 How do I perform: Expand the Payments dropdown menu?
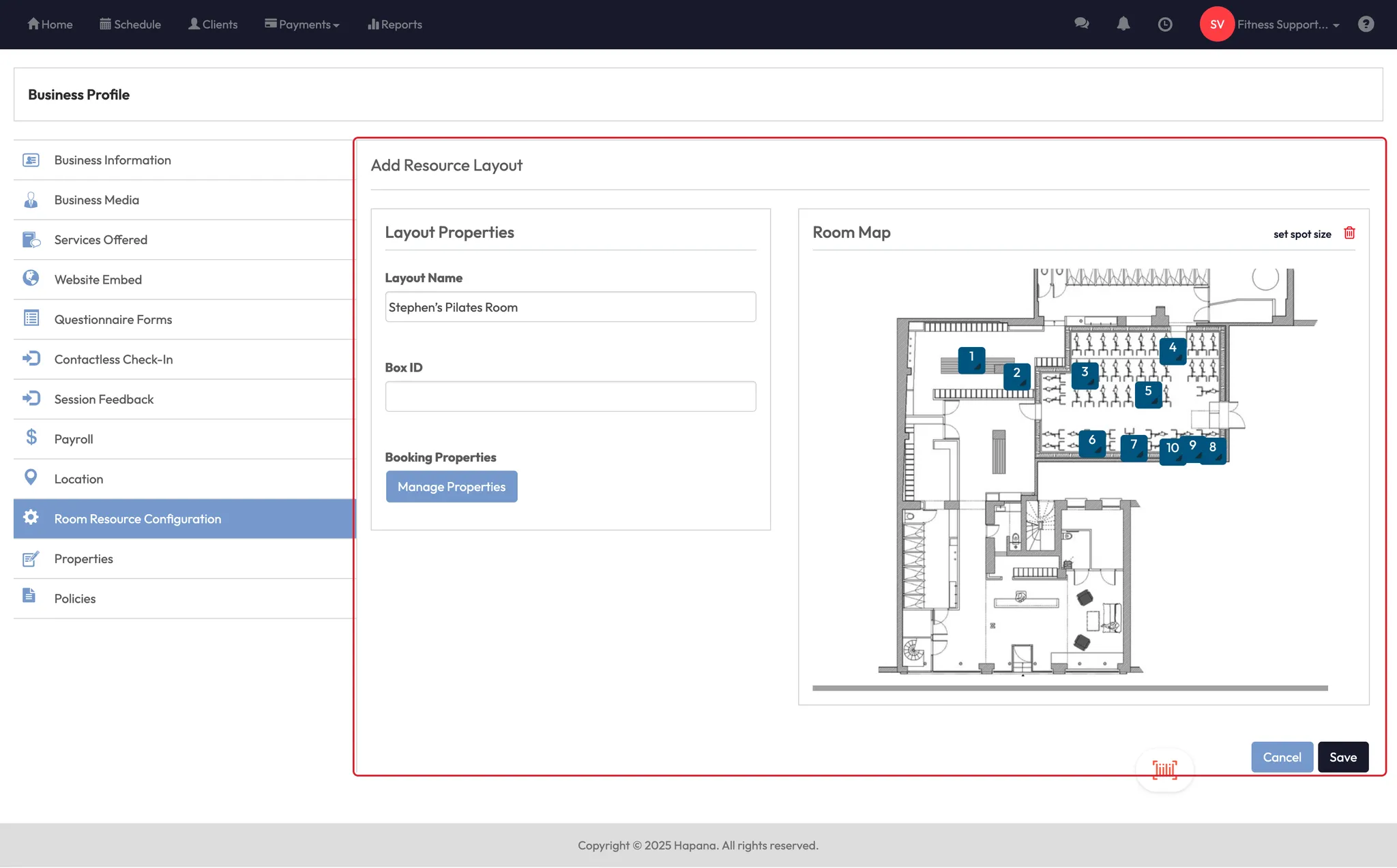point(302,25)
